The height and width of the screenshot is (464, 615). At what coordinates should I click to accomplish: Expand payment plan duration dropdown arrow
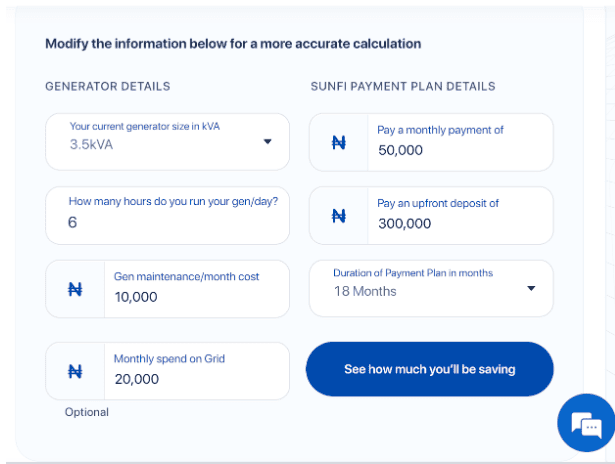point(531,288)
